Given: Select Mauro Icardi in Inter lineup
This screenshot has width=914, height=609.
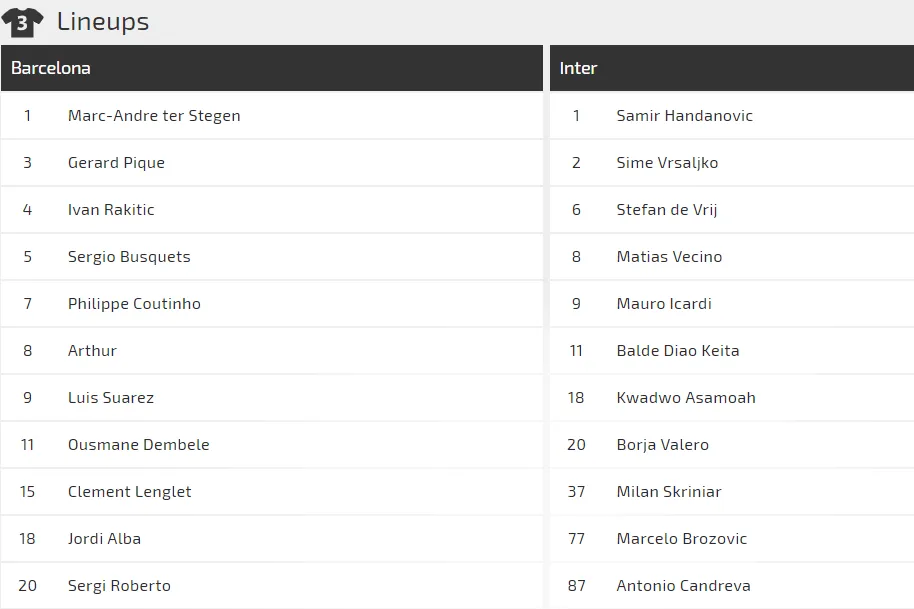Looking at the screenshot, I should [x=664, y=303].
